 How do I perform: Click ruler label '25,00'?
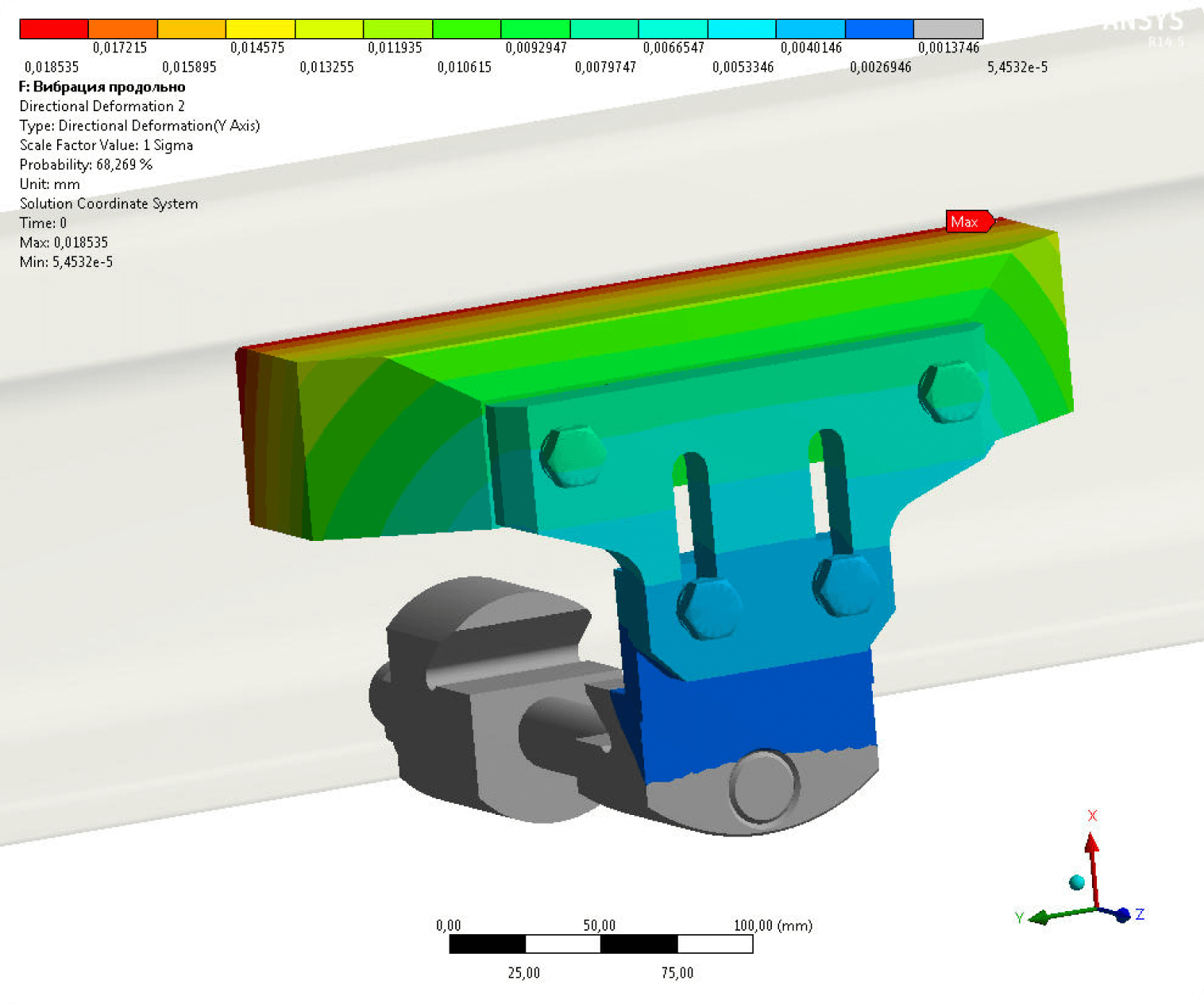(523, 973)
